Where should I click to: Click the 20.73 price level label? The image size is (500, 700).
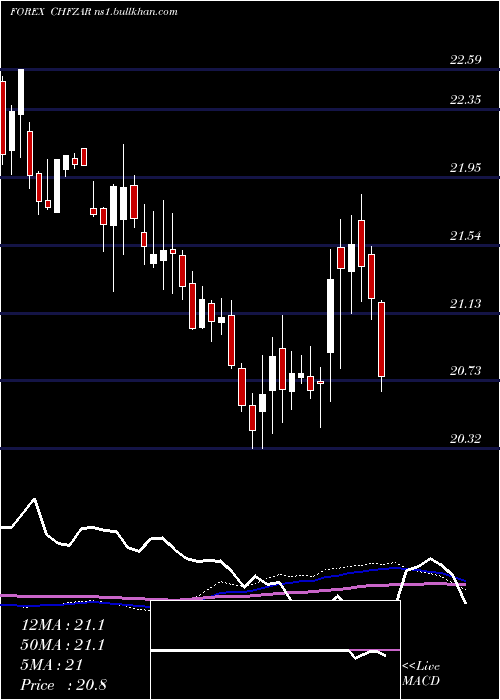pyautogui.click(x=466, y=371)
